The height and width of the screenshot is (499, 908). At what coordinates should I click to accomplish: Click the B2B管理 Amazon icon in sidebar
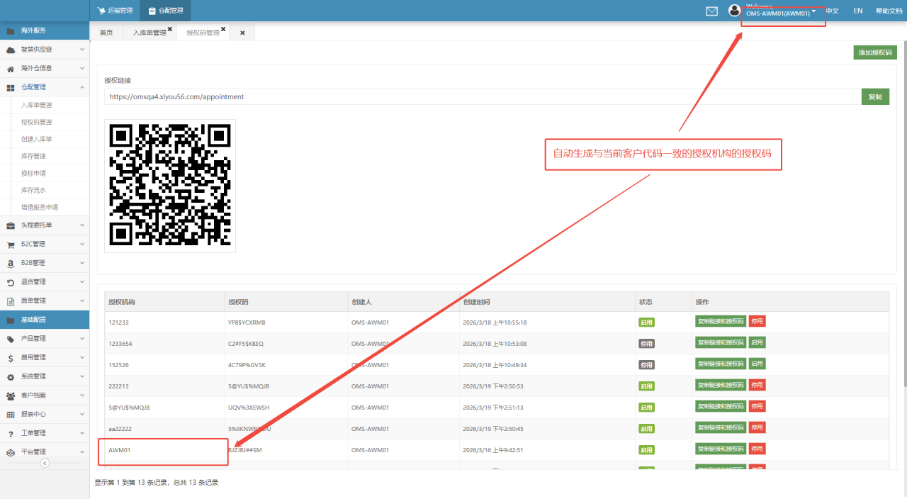coord(10,262)
